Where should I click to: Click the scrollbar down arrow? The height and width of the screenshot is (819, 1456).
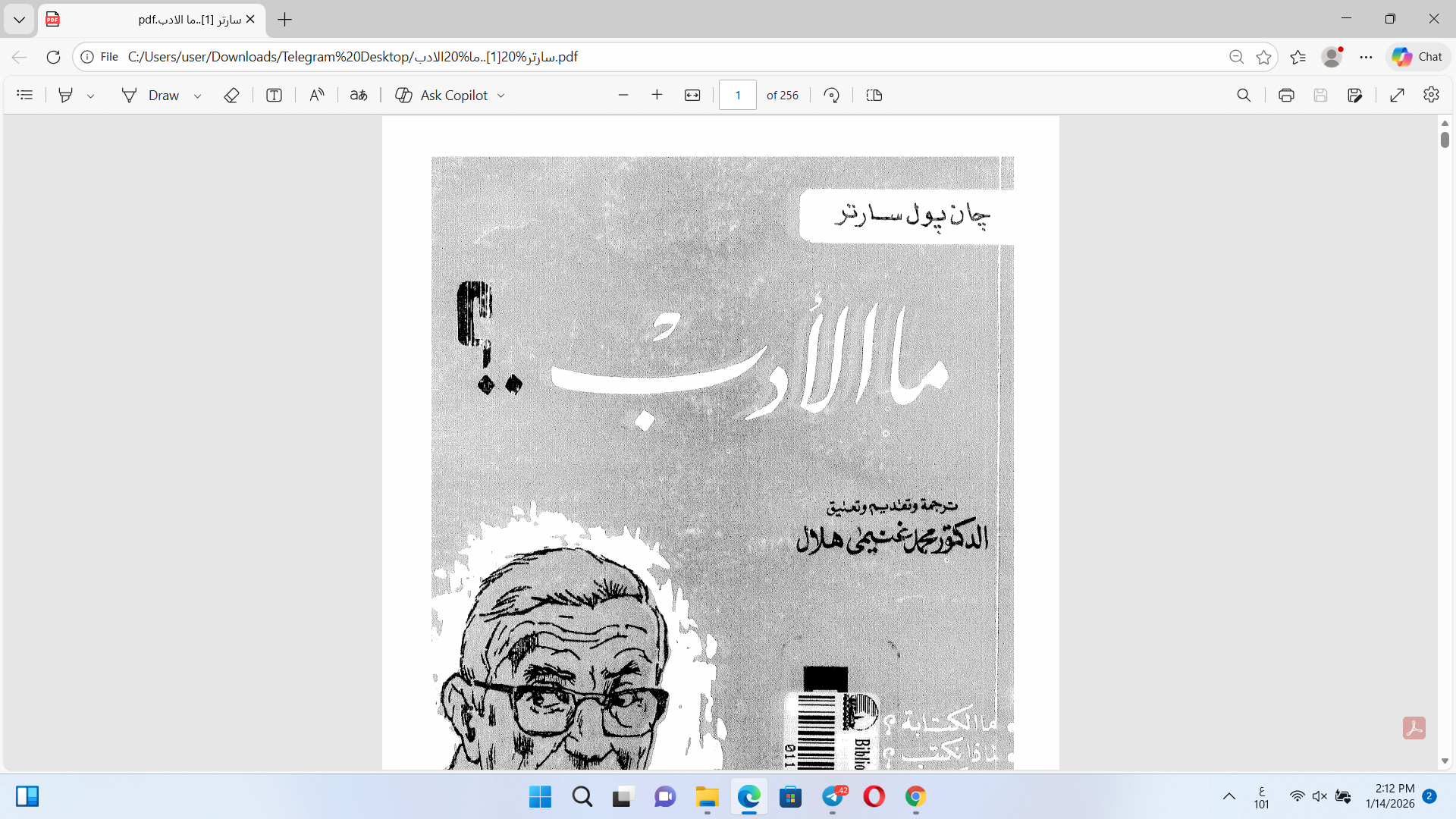point(1445,761)
